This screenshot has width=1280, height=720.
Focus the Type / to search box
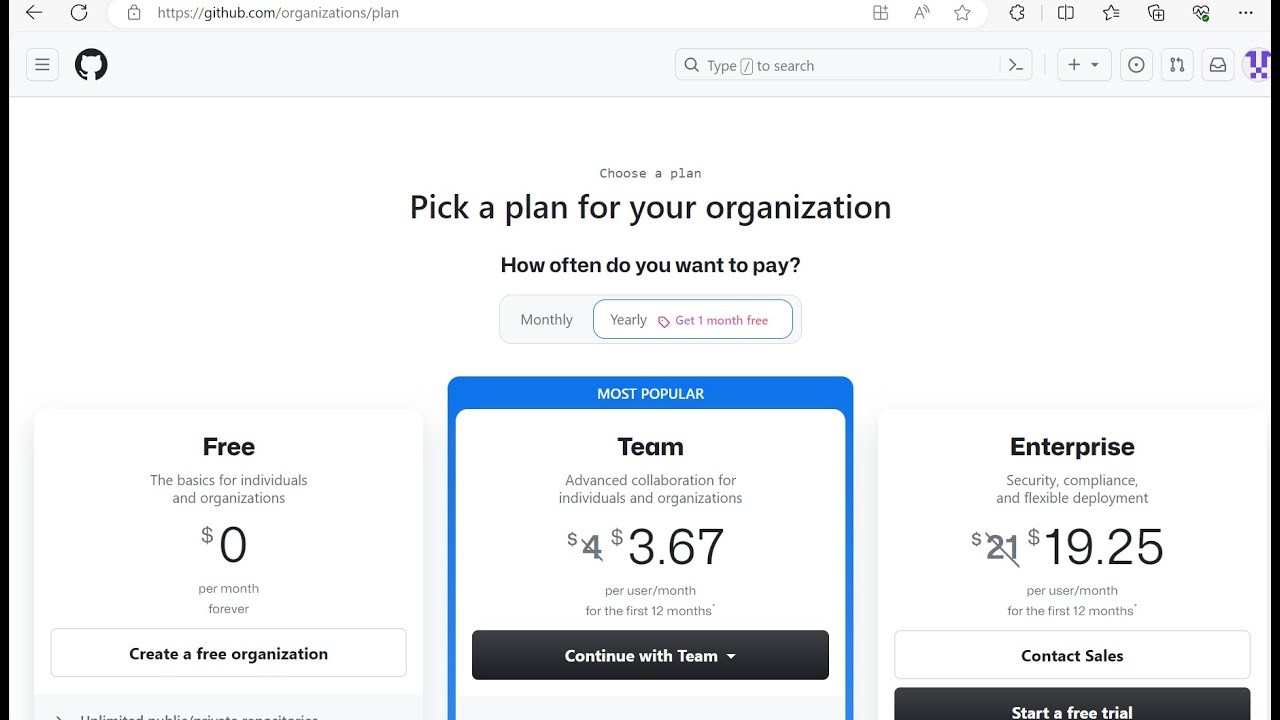(854, 65)
